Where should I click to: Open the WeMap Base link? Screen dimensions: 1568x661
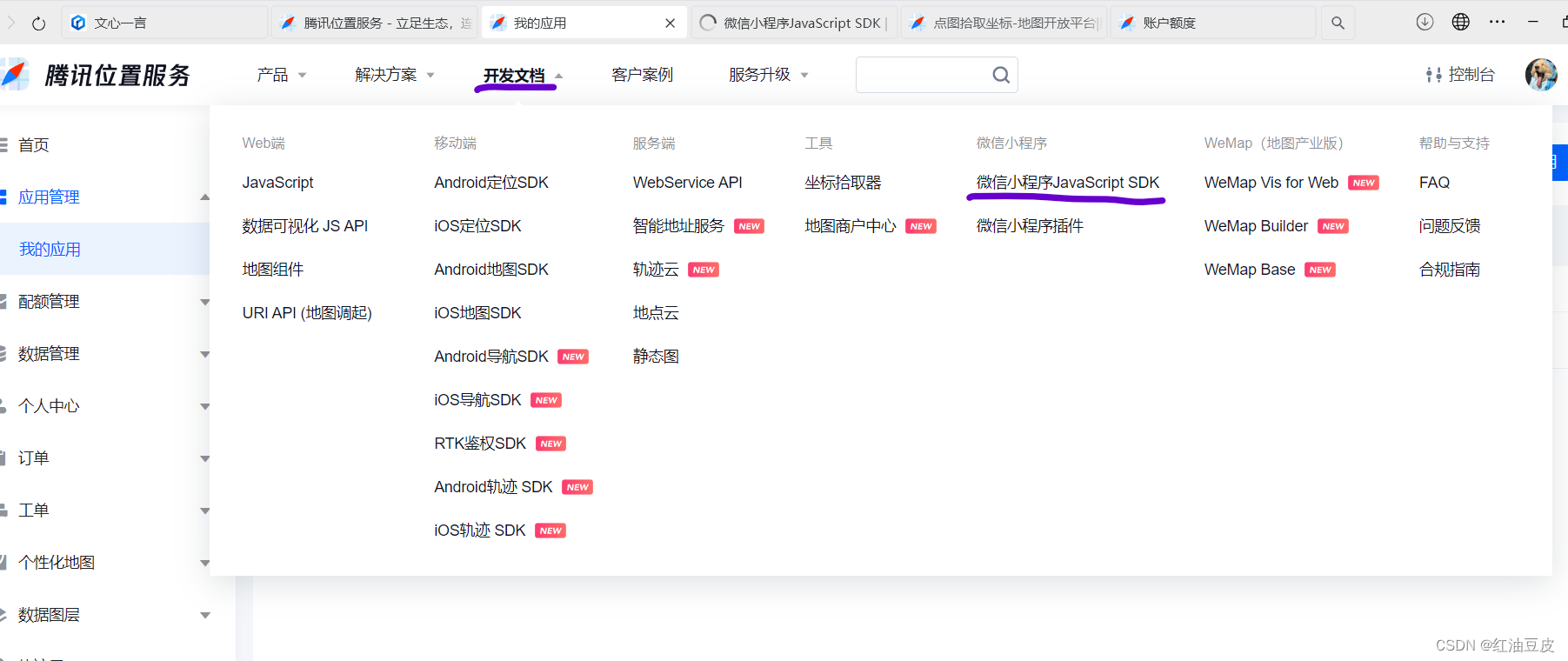[x=1250, y=270]
